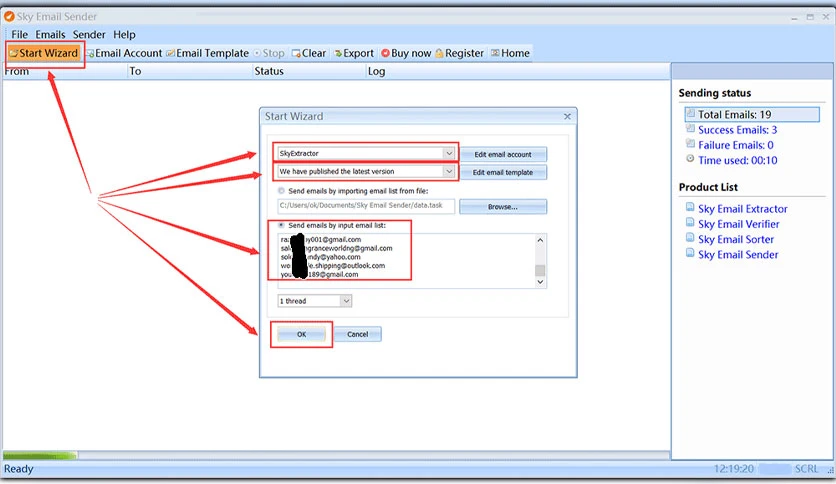Viewport: 836px width, 484px height.
Task: Click the Clear toolbar button
Action: pyautogui.click(x=309, y=53)
